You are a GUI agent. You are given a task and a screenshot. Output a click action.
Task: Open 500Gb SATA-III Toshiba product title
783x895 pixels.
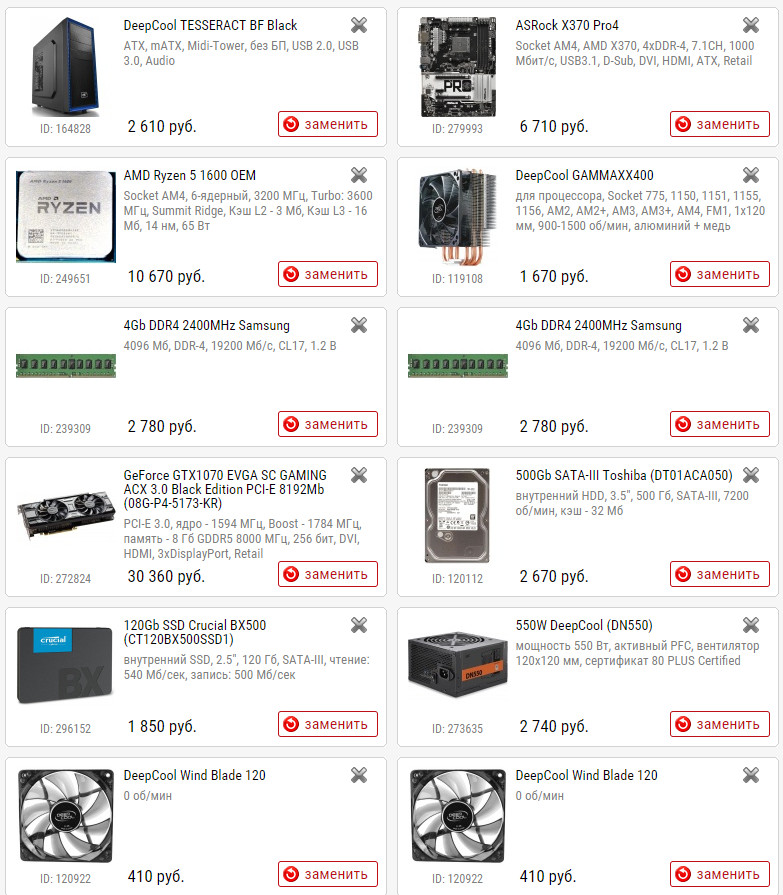pos(624,475)
